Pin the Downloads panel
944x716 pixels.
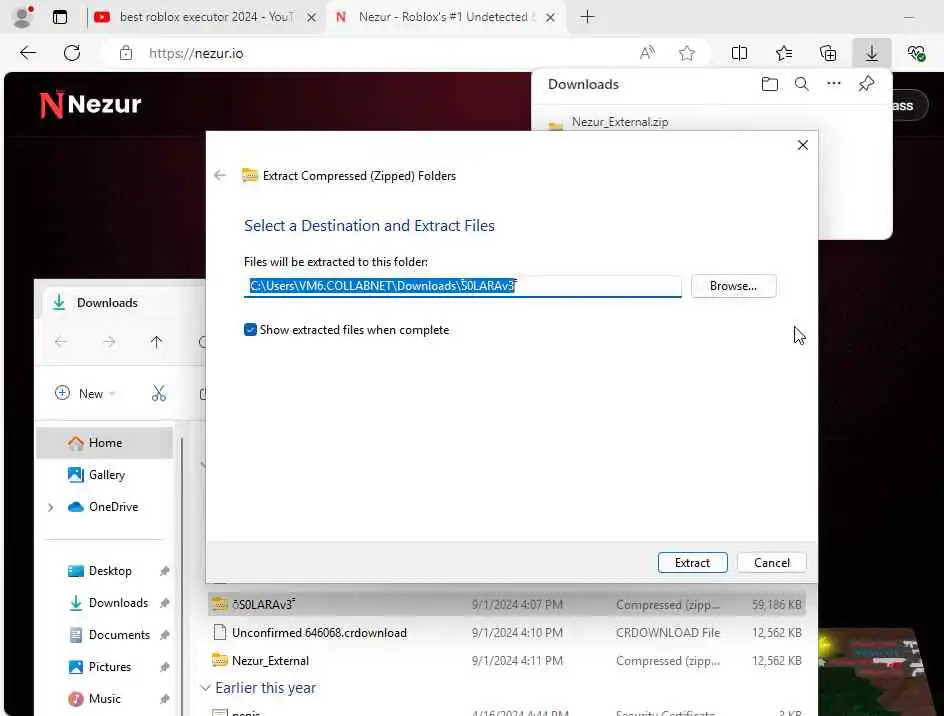tap(866, 84)
